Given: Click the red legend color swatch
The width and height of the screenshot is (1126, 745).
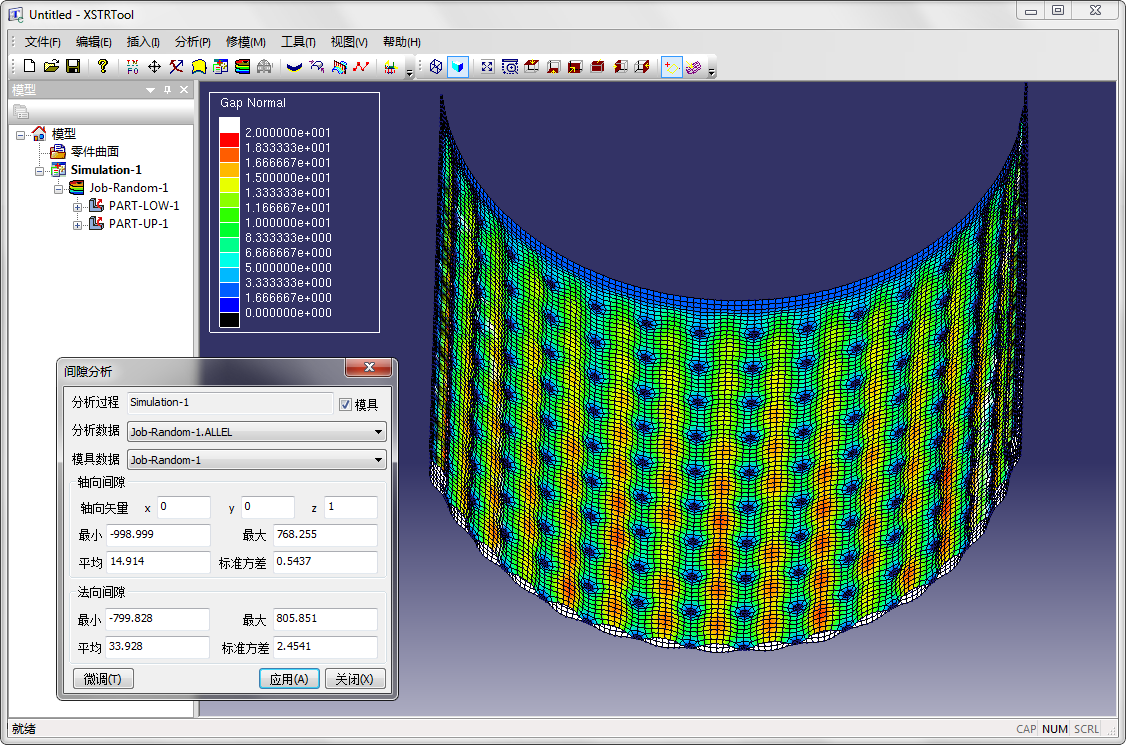Looking at the screenshot, I should click(x=229, y=140).
